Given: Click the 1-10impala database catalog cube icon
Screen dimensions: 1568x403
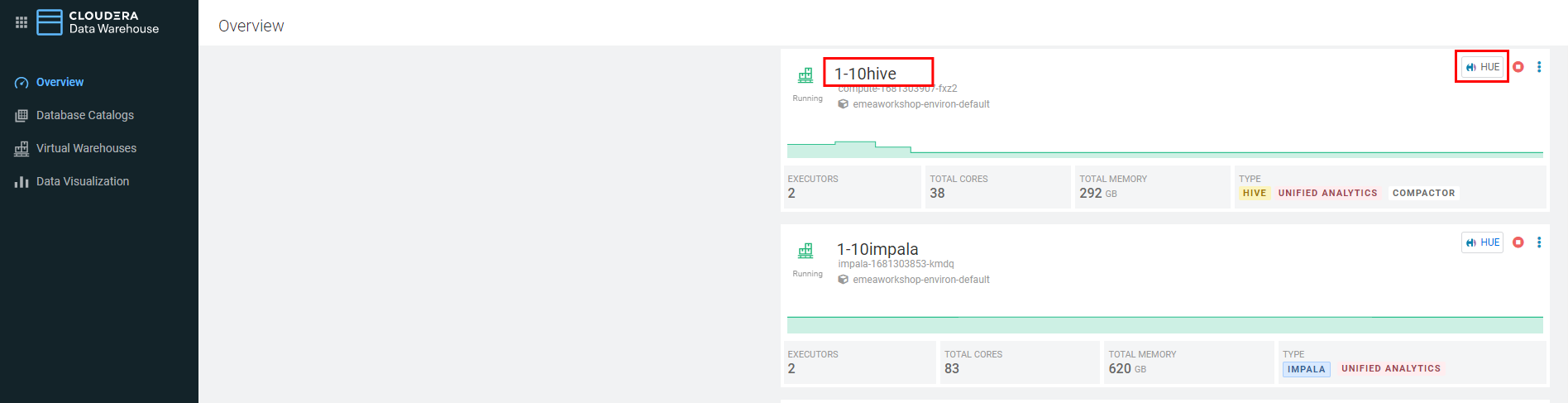Looking at the screenshot, I should point(843,280).
